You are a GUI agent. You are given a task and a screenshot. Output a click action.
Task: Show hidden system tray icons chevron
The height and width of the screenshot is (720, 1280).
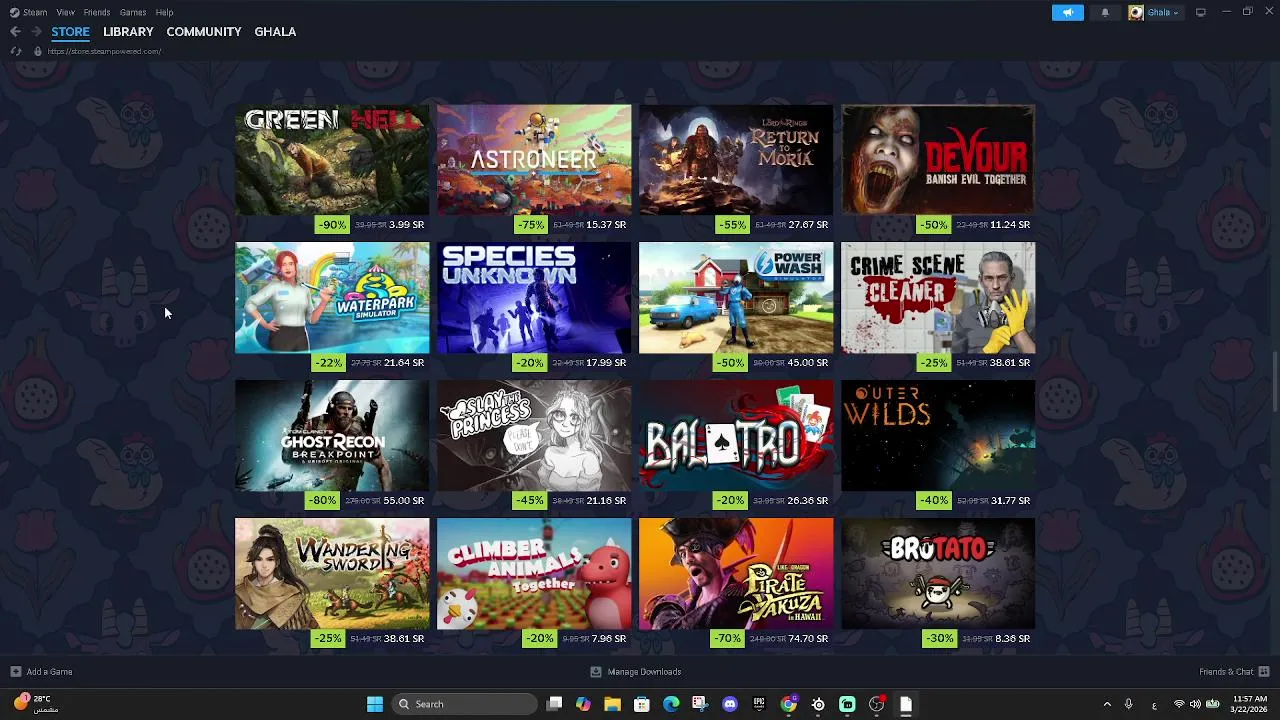1107,704
